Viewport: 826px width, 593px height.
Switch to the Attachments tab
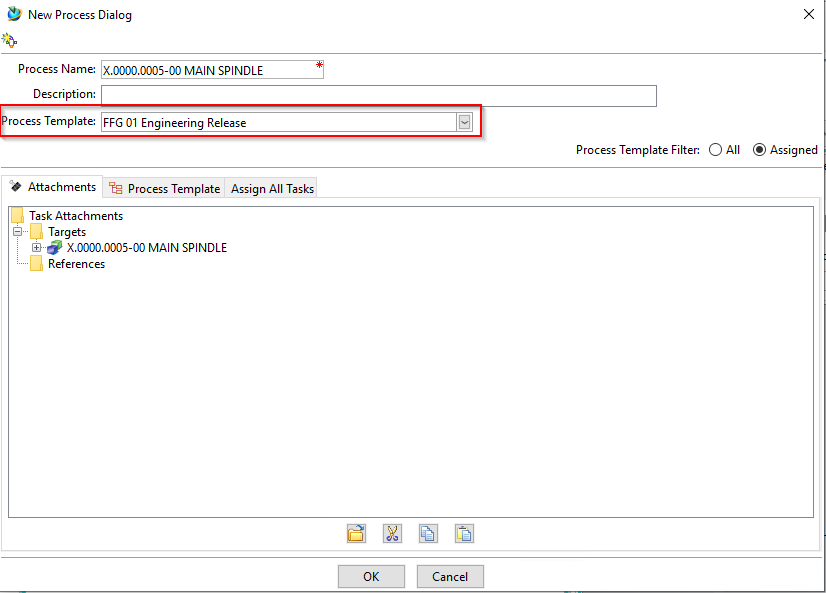53,187
